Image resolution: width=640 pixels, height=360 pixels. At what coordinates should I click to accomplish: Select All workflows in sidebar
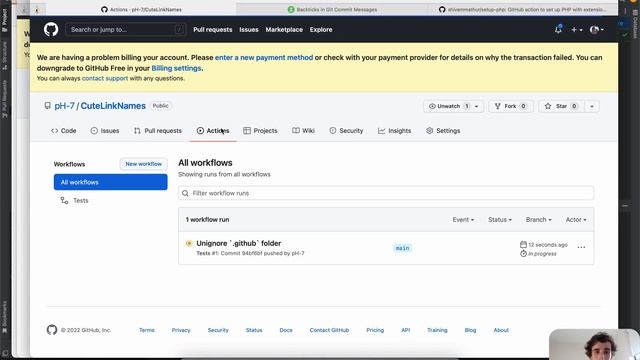pos(111,182)
